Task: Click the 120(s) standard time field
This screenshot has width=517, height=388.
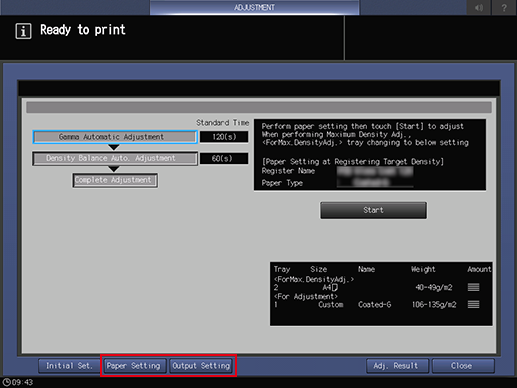Action: pyautogui.click(x=224, y=137)
